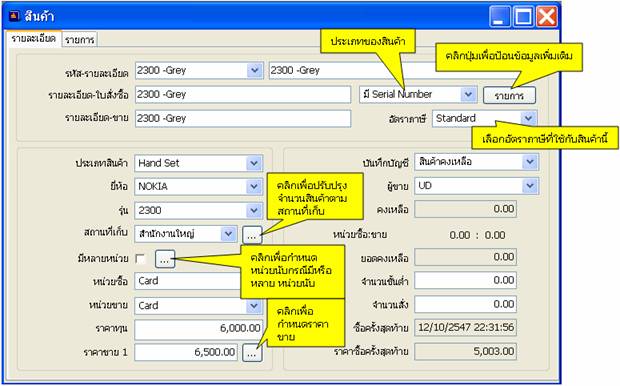This screenshot has height=386, width=620.
Task: Open the ผู้ขาย UD dropdown
Action: tap(530, 185)
